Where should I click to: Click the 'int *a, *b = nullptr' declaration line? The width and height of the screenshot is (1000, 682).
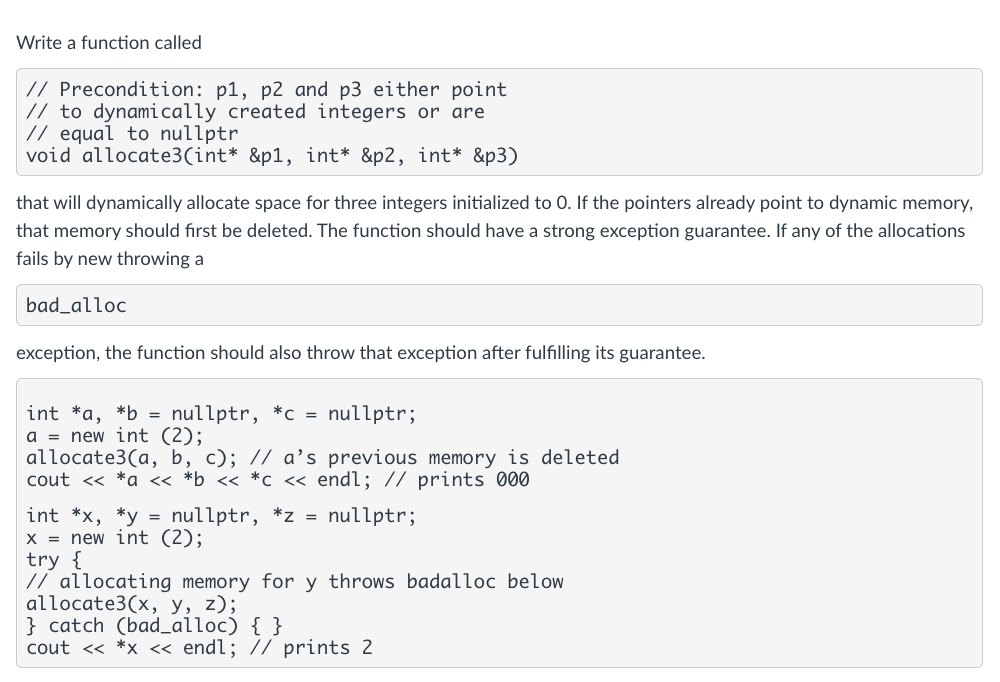pyautogui.click(x=221, y=413)
